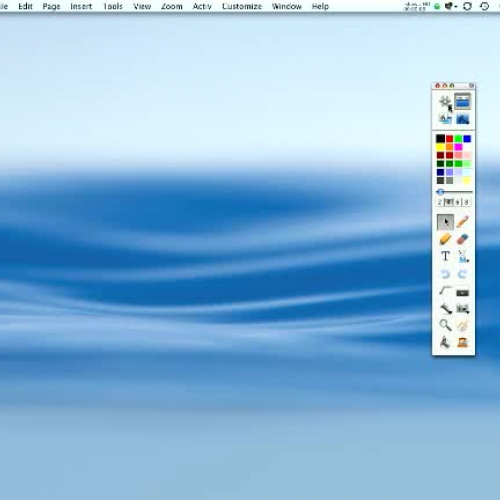This screenshot has width=500, height=500.
Task: Open the Zoom menu
Action: click(172, 6)
